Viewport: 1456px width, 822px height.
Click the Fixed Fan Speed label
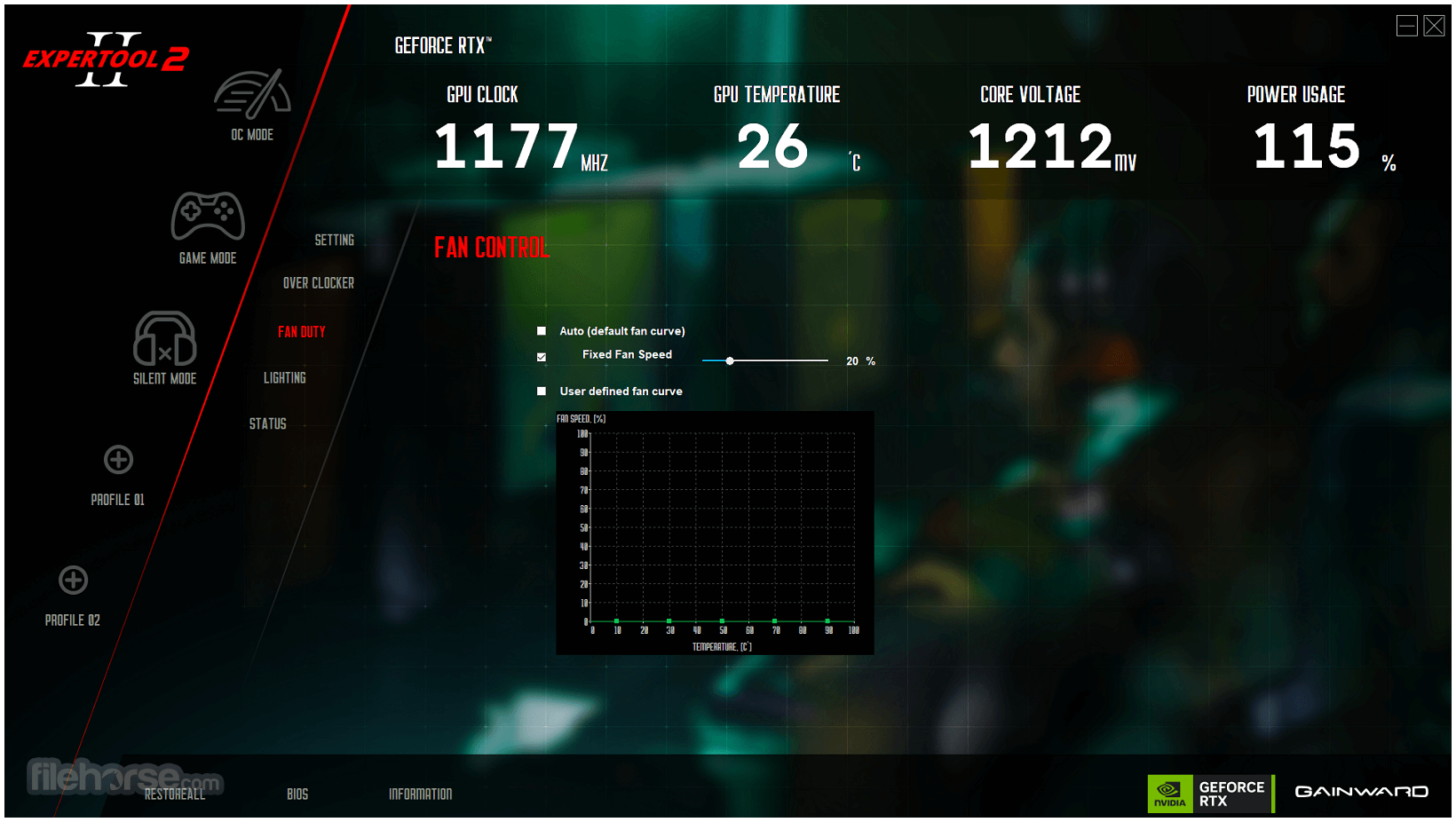[627, 354]
